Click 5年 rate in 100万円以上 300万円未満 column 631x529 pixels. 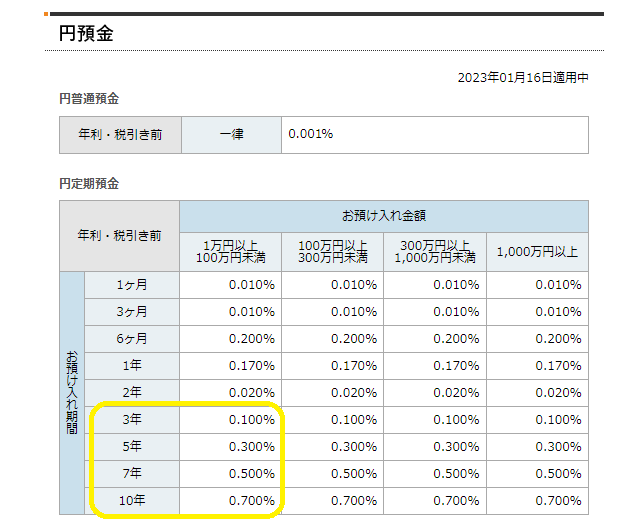(354, 447)
